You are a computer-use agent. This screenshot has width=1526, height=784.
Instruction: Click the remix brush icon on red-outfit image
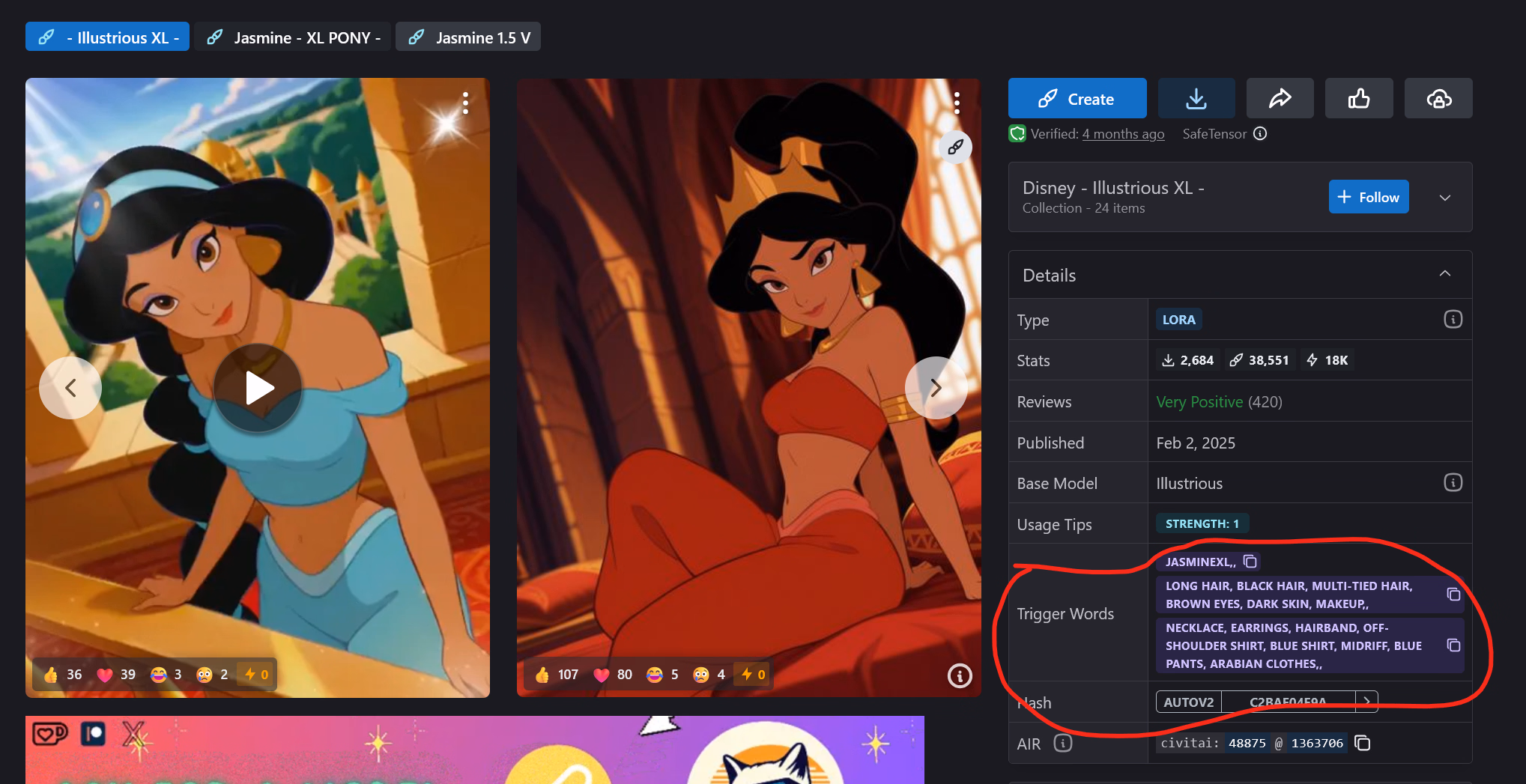(x=955, y=147)
